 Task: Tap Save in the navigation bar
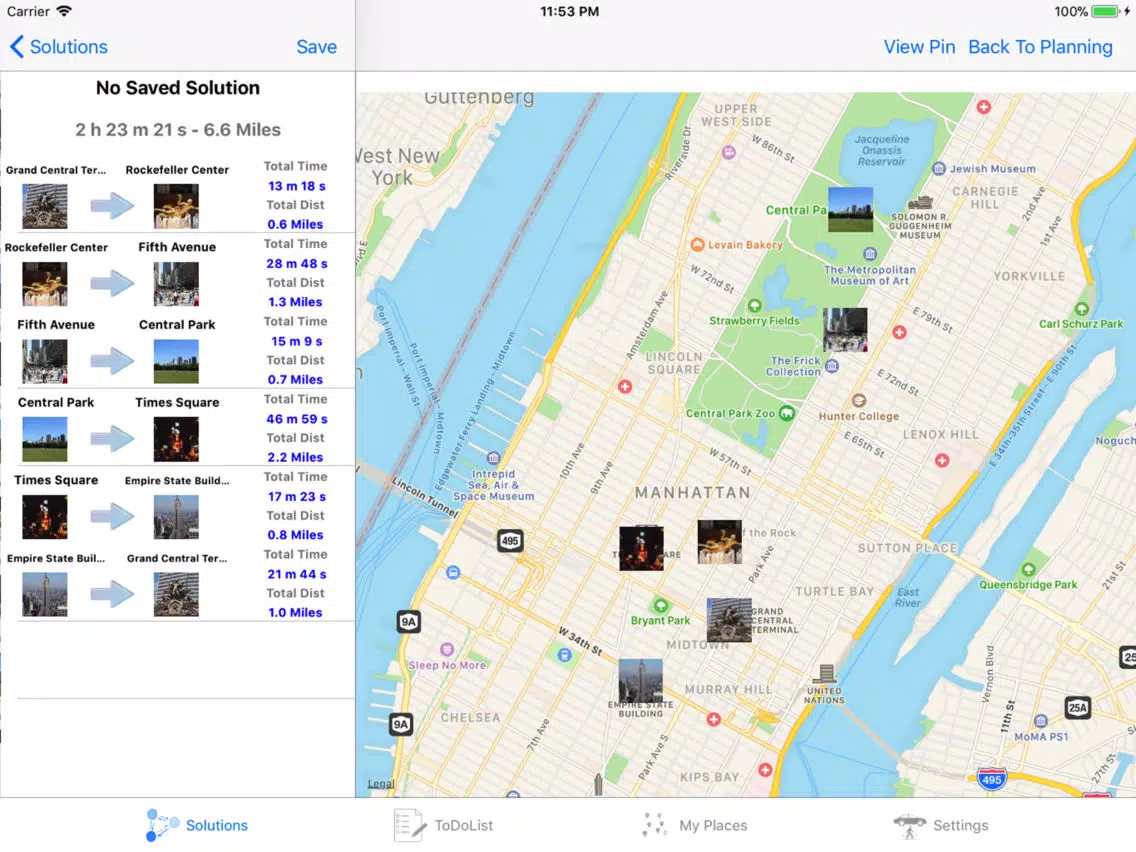[317, 47]
